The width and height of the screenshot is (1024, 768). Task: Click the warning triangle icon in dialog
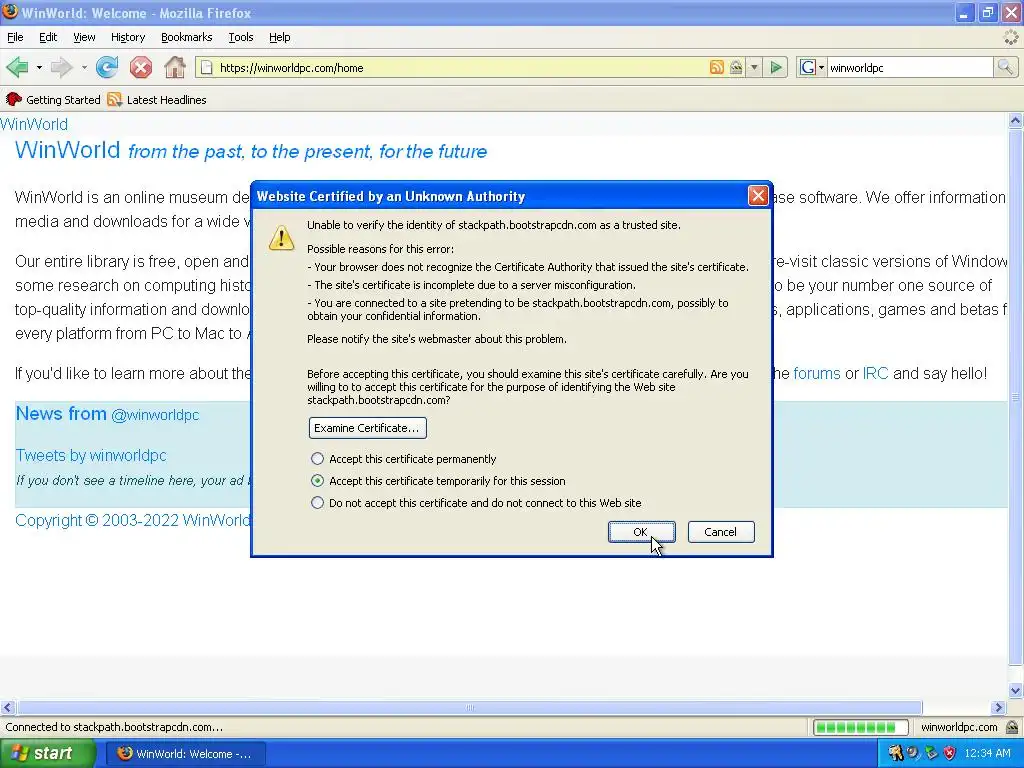coord(281,238)
